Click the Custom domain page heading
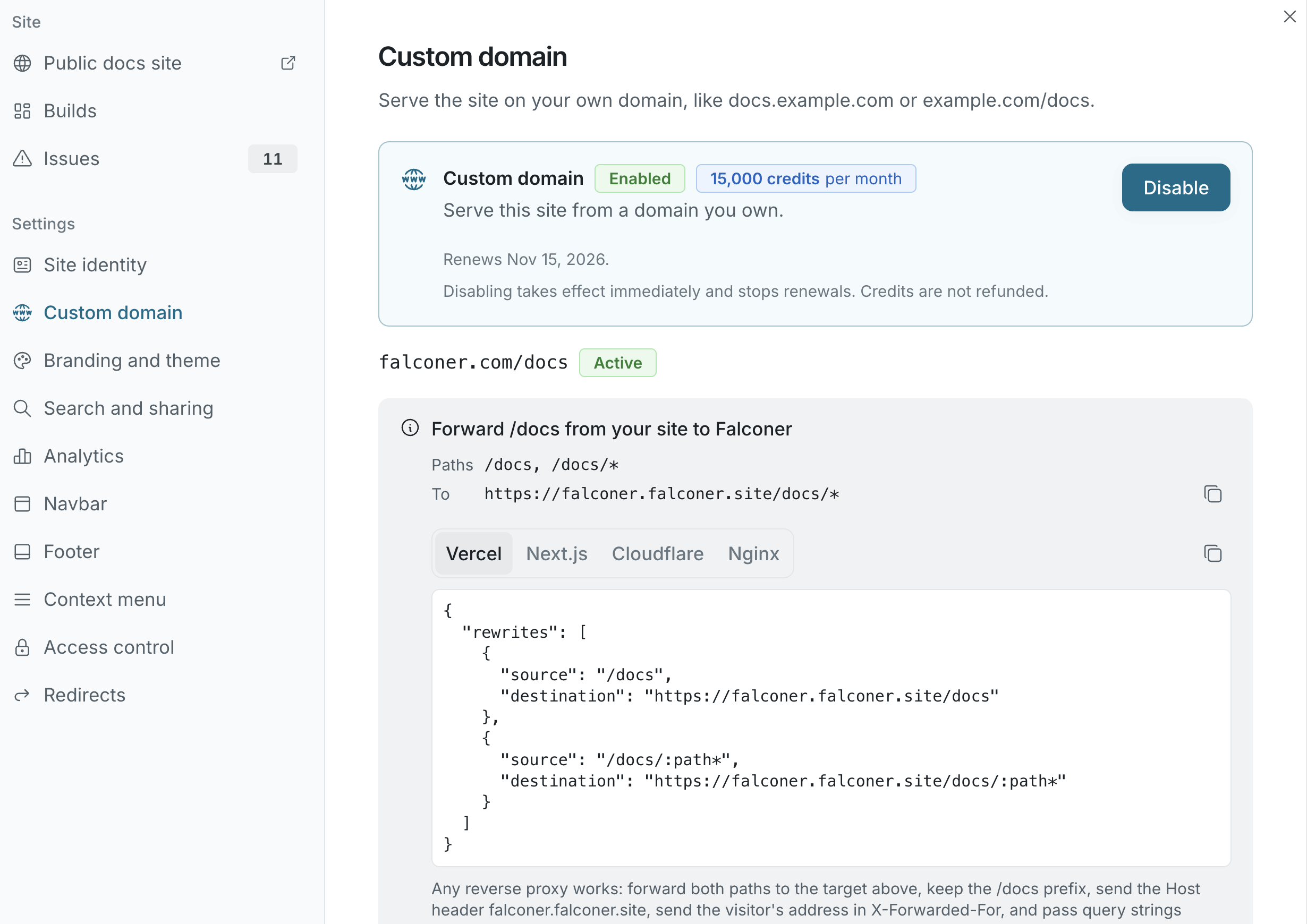Viewport: 1307px width, 924px height. pos(472,57)
